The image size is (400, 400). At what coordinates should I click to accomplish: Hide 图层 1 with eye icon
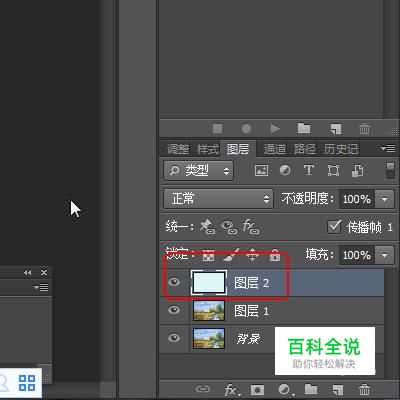[174, 310]
